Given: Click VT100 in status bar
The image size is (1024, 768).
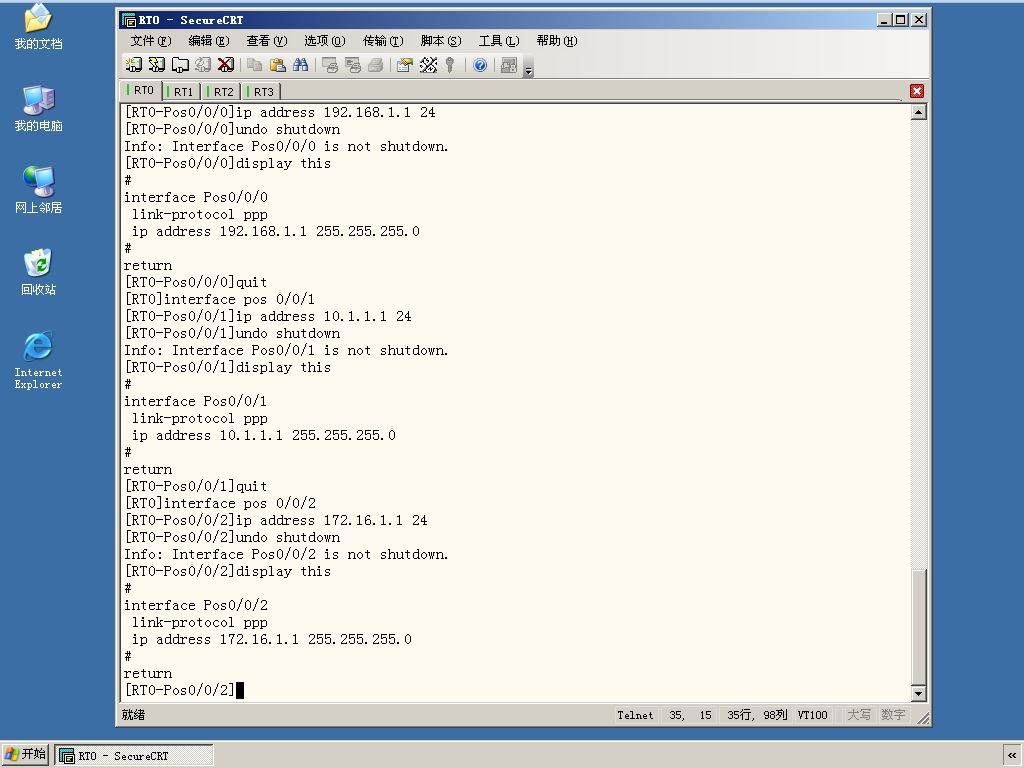Looking at the screenshot, I should pos(812,715).
